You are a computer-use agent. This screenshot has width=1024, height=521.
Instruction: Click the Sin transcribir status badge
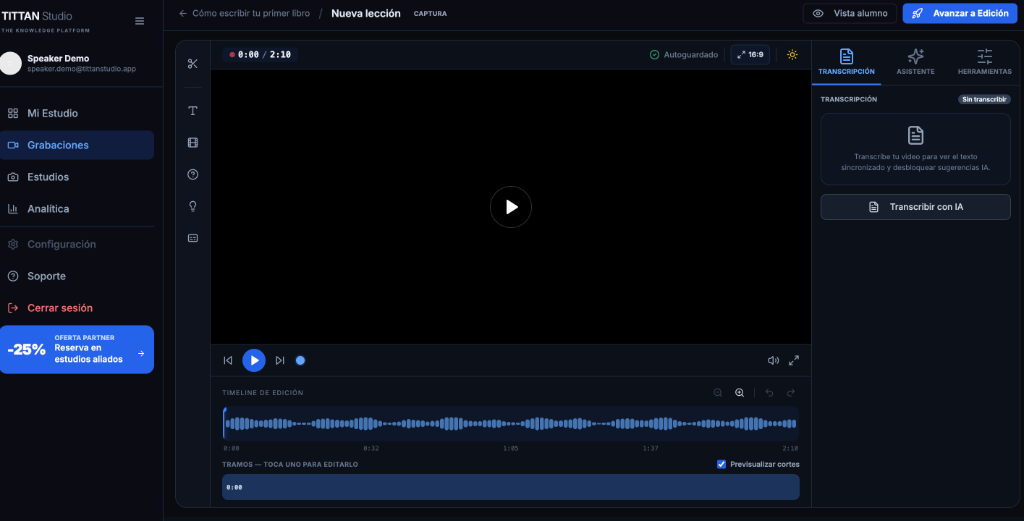(x=984, y=99)
